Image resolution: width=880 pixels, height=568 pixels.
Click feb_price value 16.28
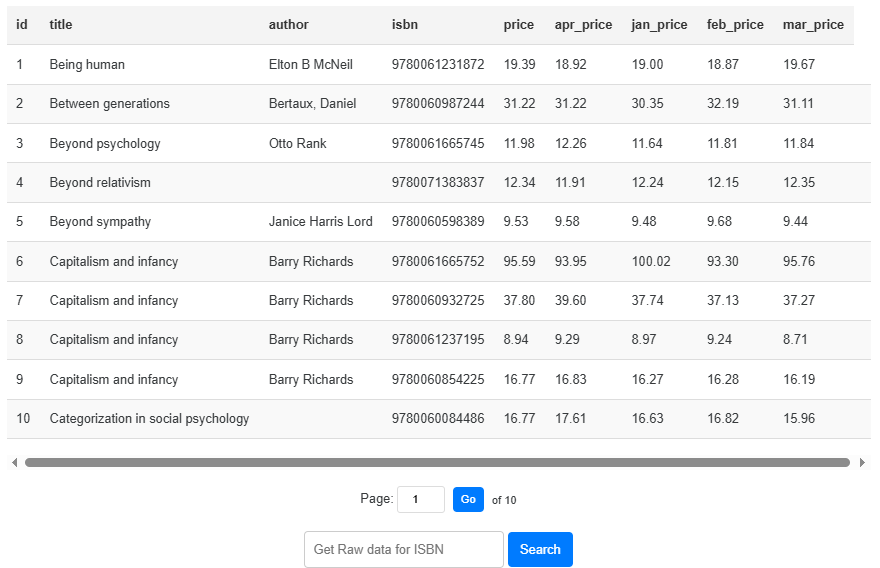(x=723, y=379)
